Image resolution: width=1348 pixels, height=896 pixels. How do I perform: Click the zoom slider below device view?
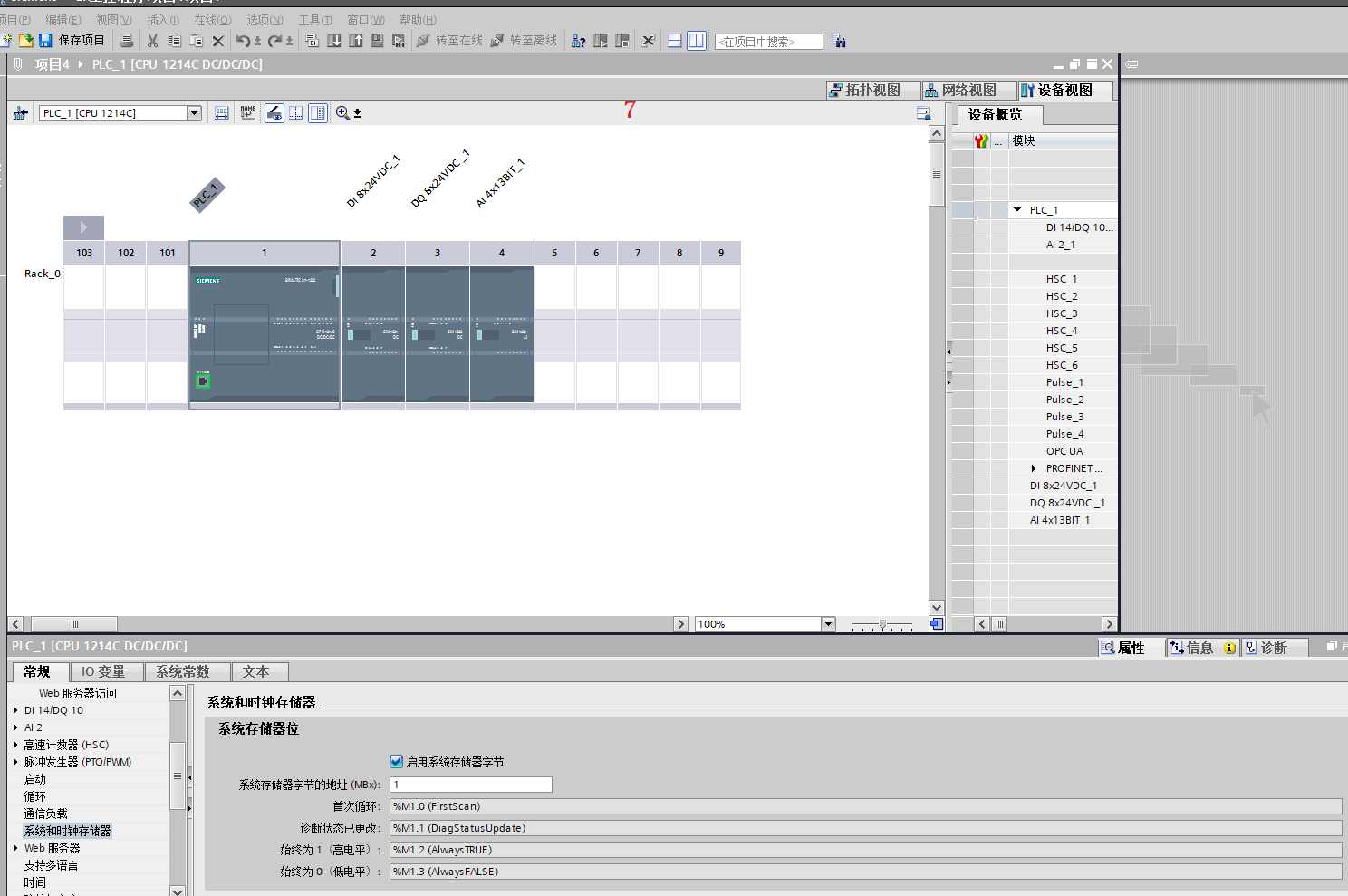point(882,624)
